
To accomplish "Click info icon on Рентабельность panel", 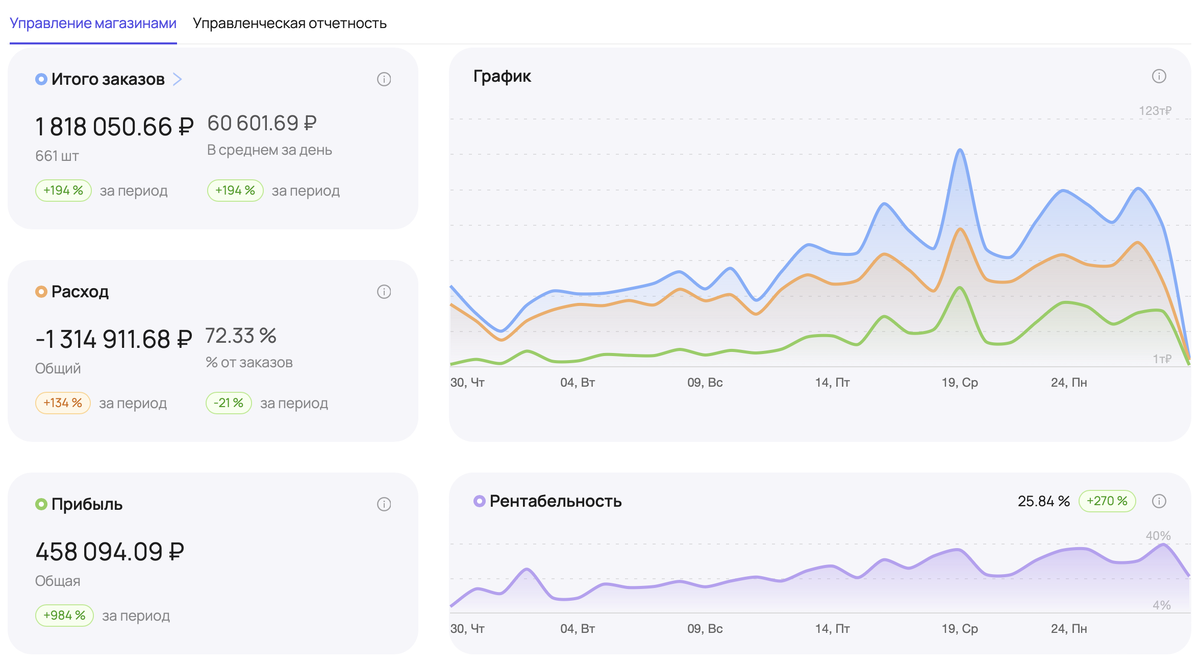I will click(1159, 501).
